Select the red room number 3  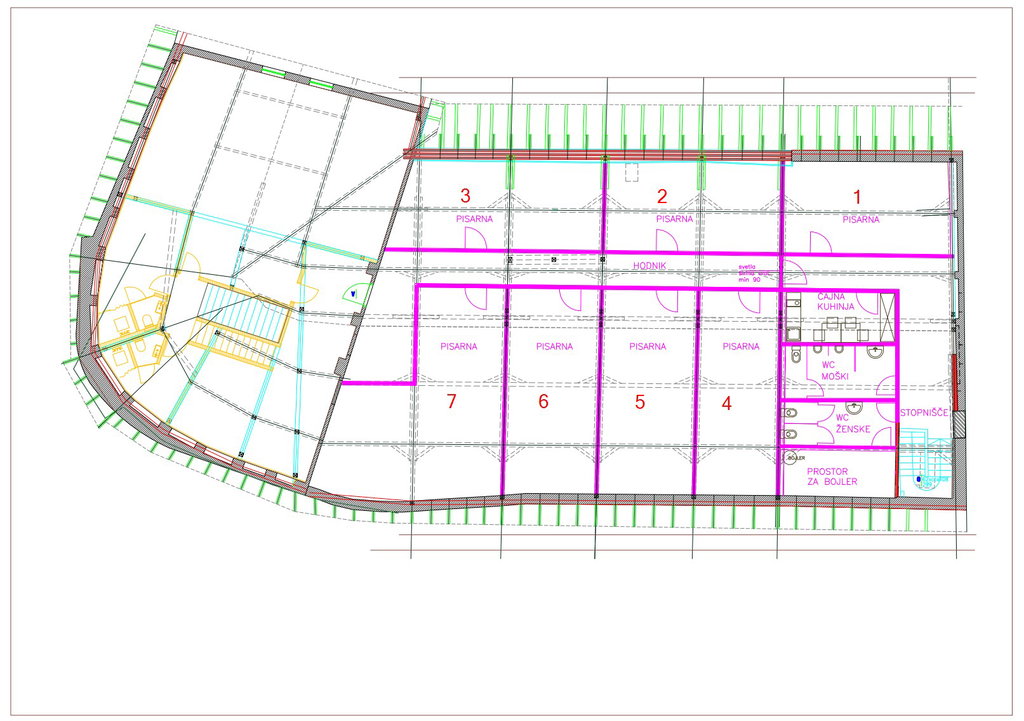(x=464, y=194)
